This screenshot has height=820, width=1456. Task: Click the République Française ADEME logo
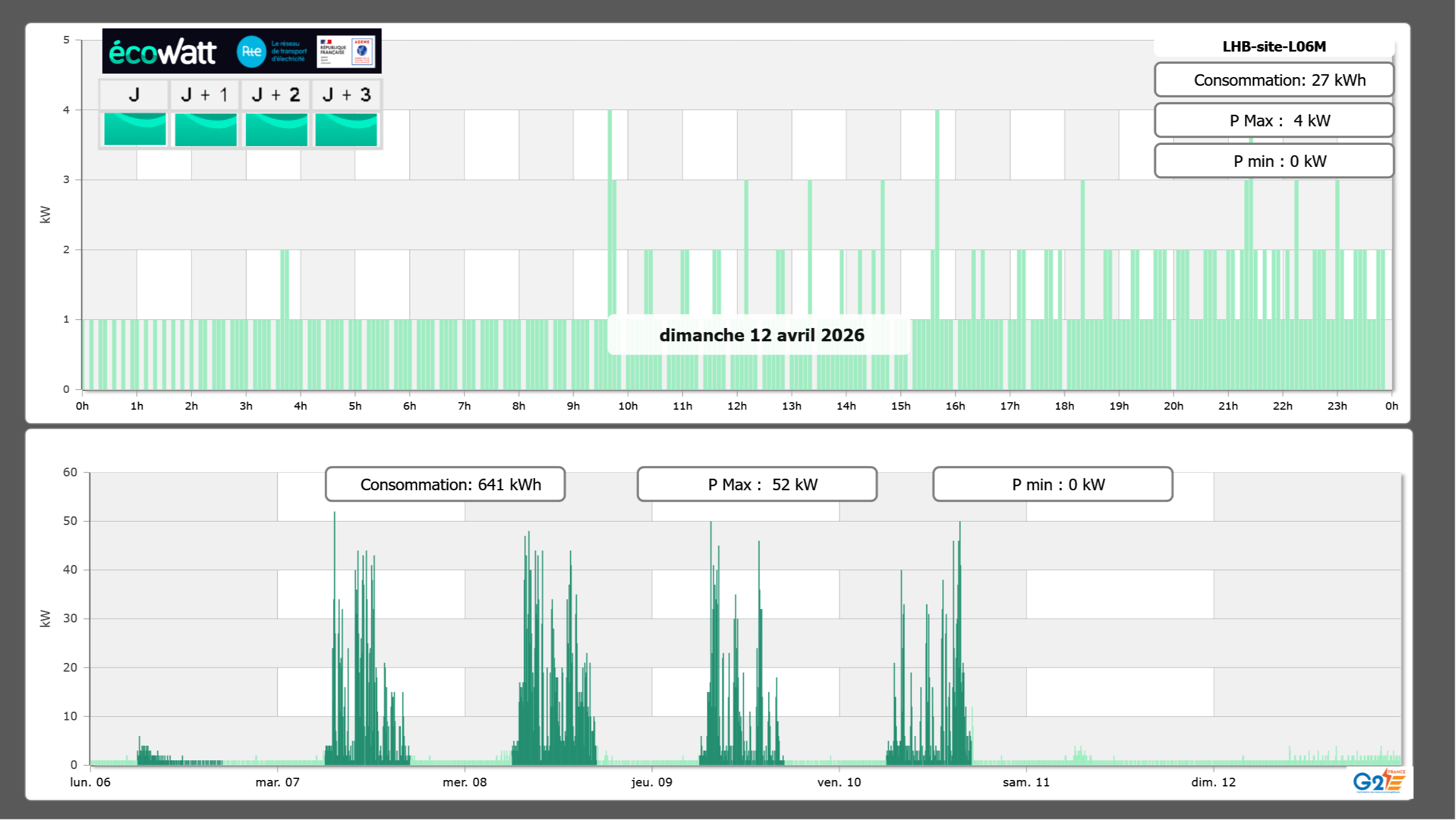pos(346,52)
